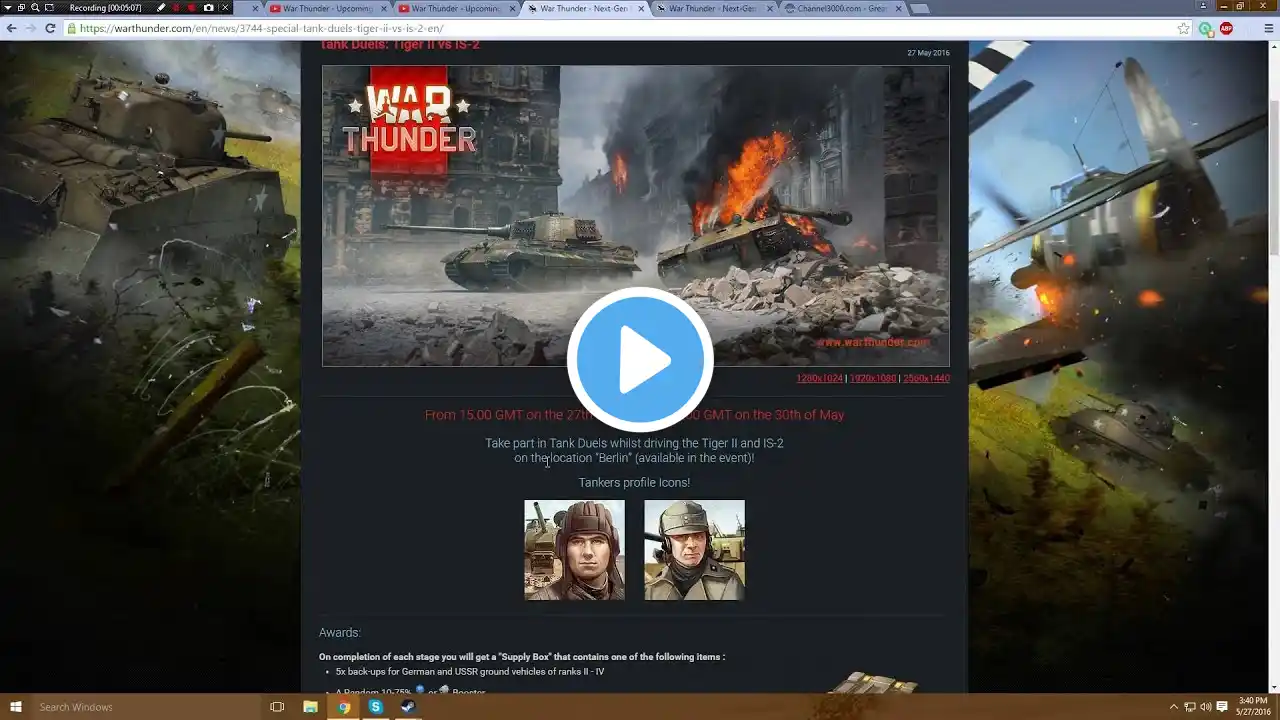Open the 2560x1440 wallpaper link
1280x720 pixels.
[x=926, y=378]
